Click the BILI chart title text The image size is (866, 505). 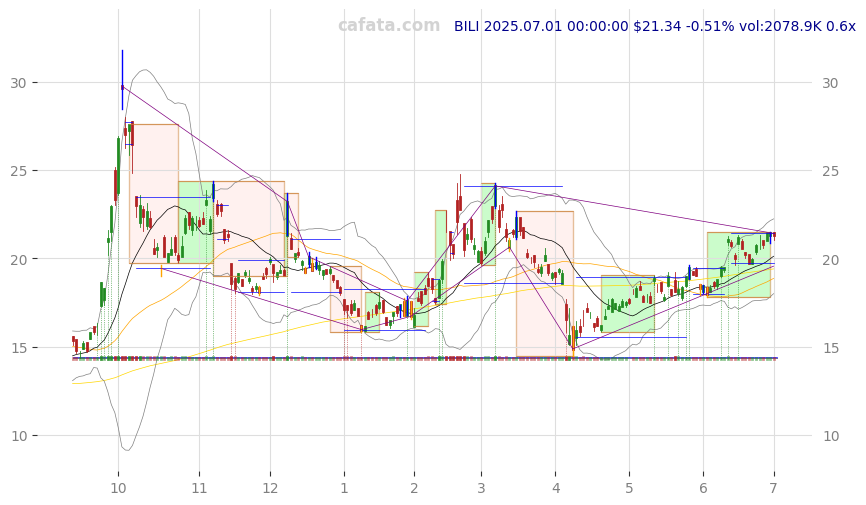(x=654, y=26)
